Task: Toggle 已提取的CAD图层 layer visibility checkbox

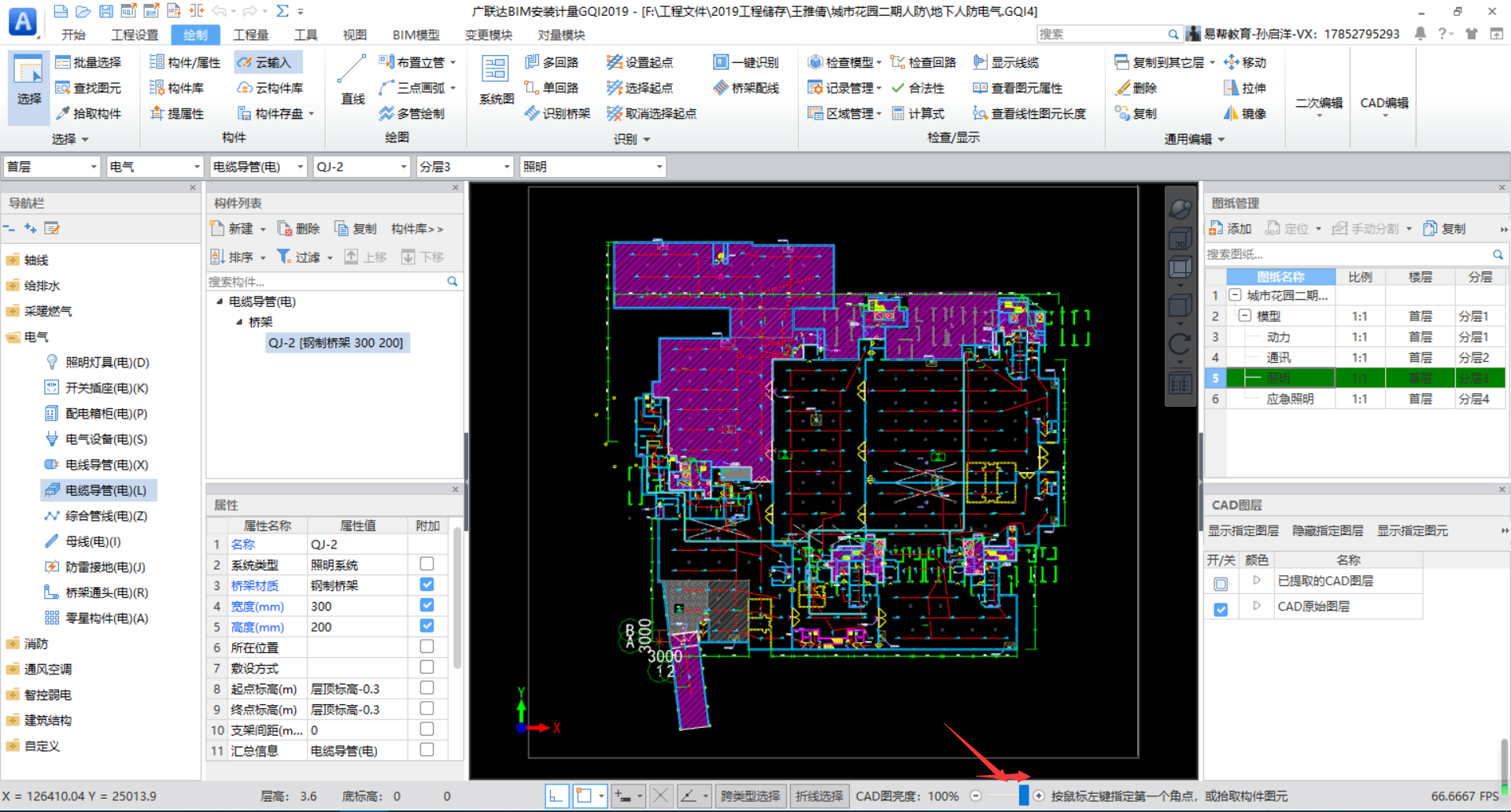Action: [1221, 584]
